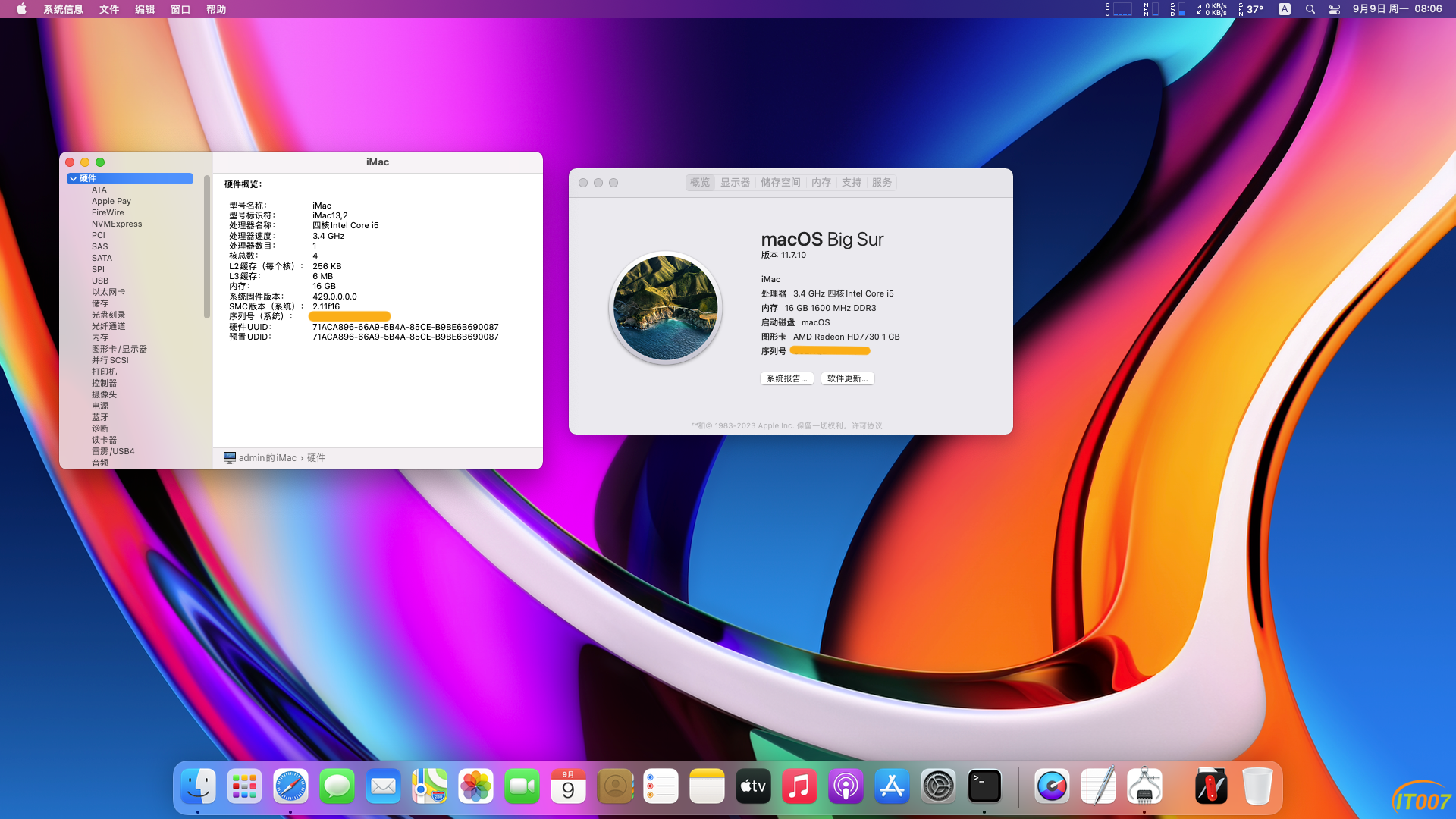Open Calendar app in Dock
The height and width of the screenshot is (819, 1456).
click(x=568, y=786)
